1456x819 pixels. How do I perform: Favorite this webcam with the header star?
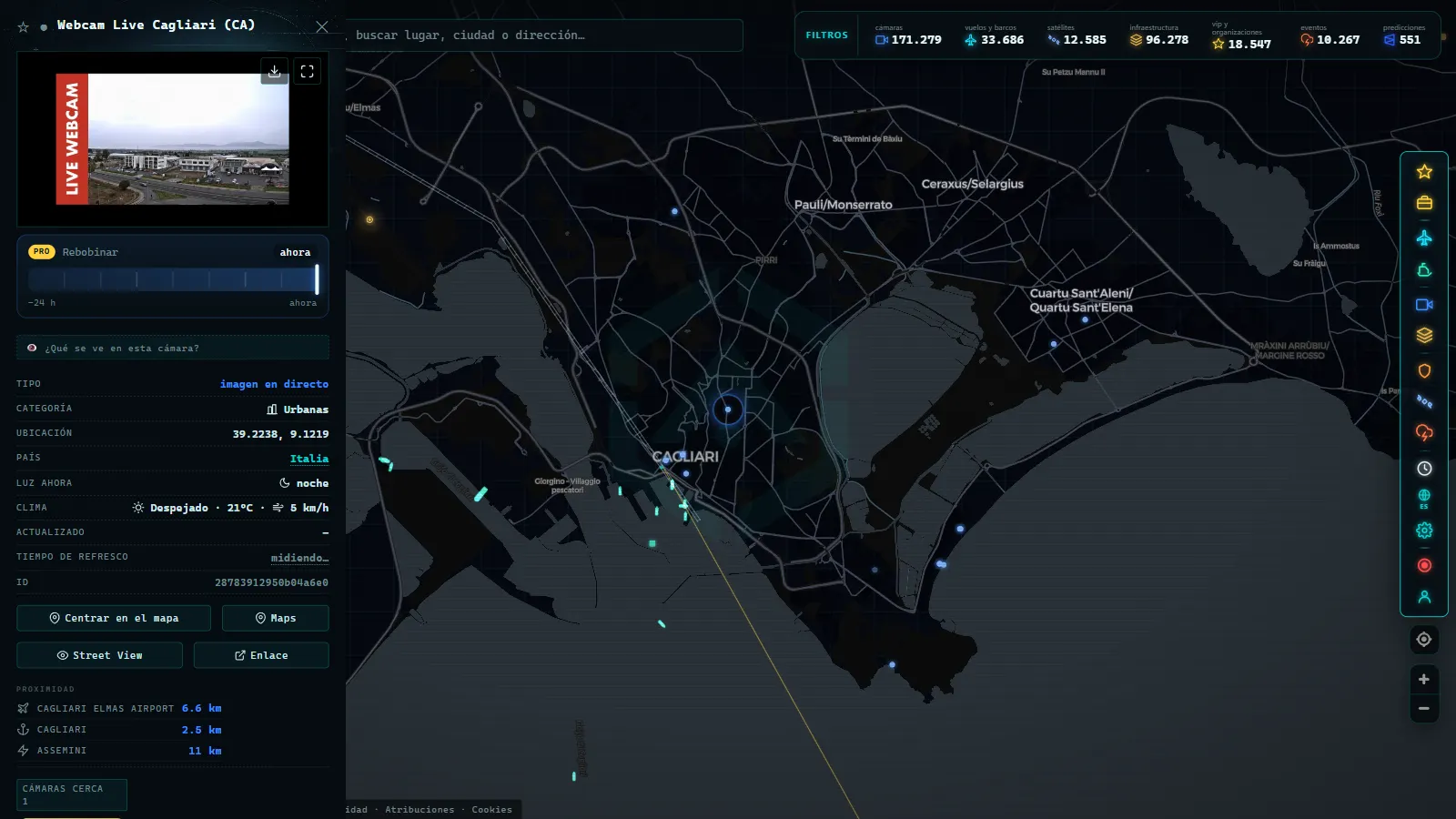(x=24, y=27)
